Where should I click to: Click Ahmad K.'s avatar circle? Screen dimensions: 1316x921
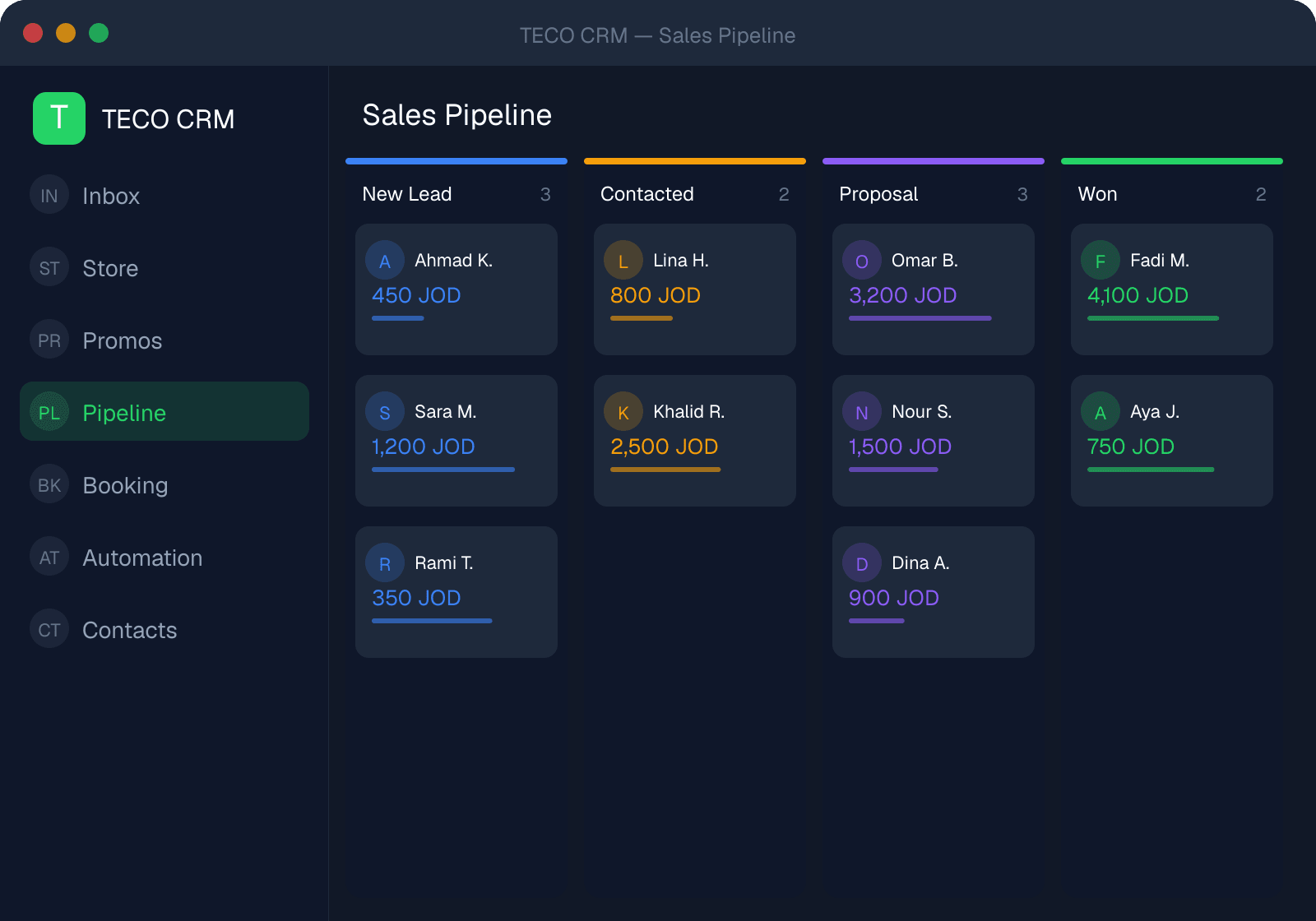pyautogui.click(x=385, y=261)
